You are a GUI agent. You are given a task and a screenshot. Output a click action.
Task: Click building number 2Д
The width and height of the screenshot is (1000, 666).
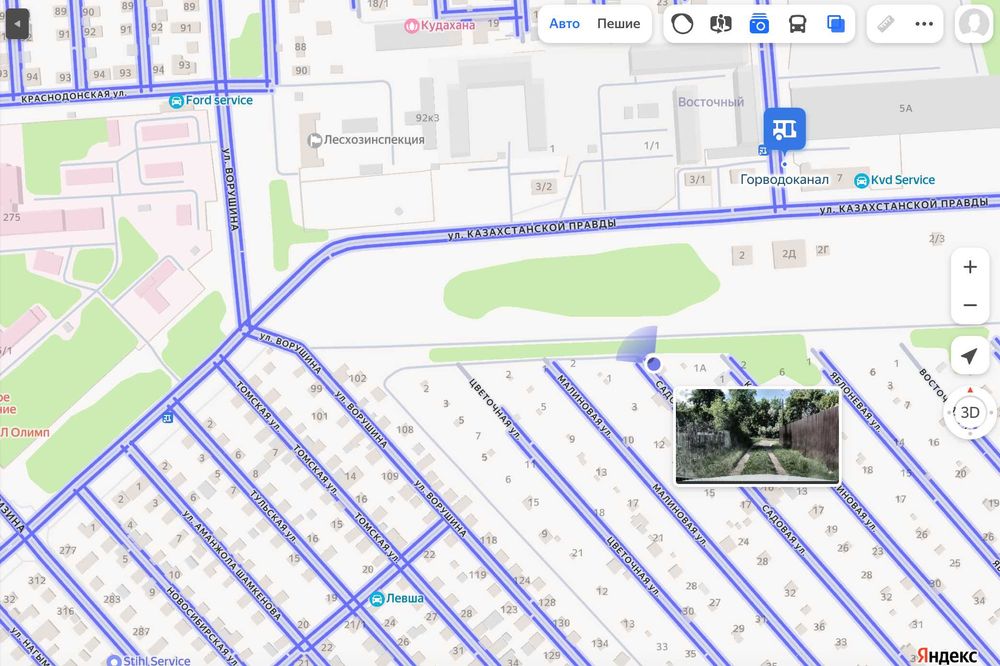click(789, 253)
